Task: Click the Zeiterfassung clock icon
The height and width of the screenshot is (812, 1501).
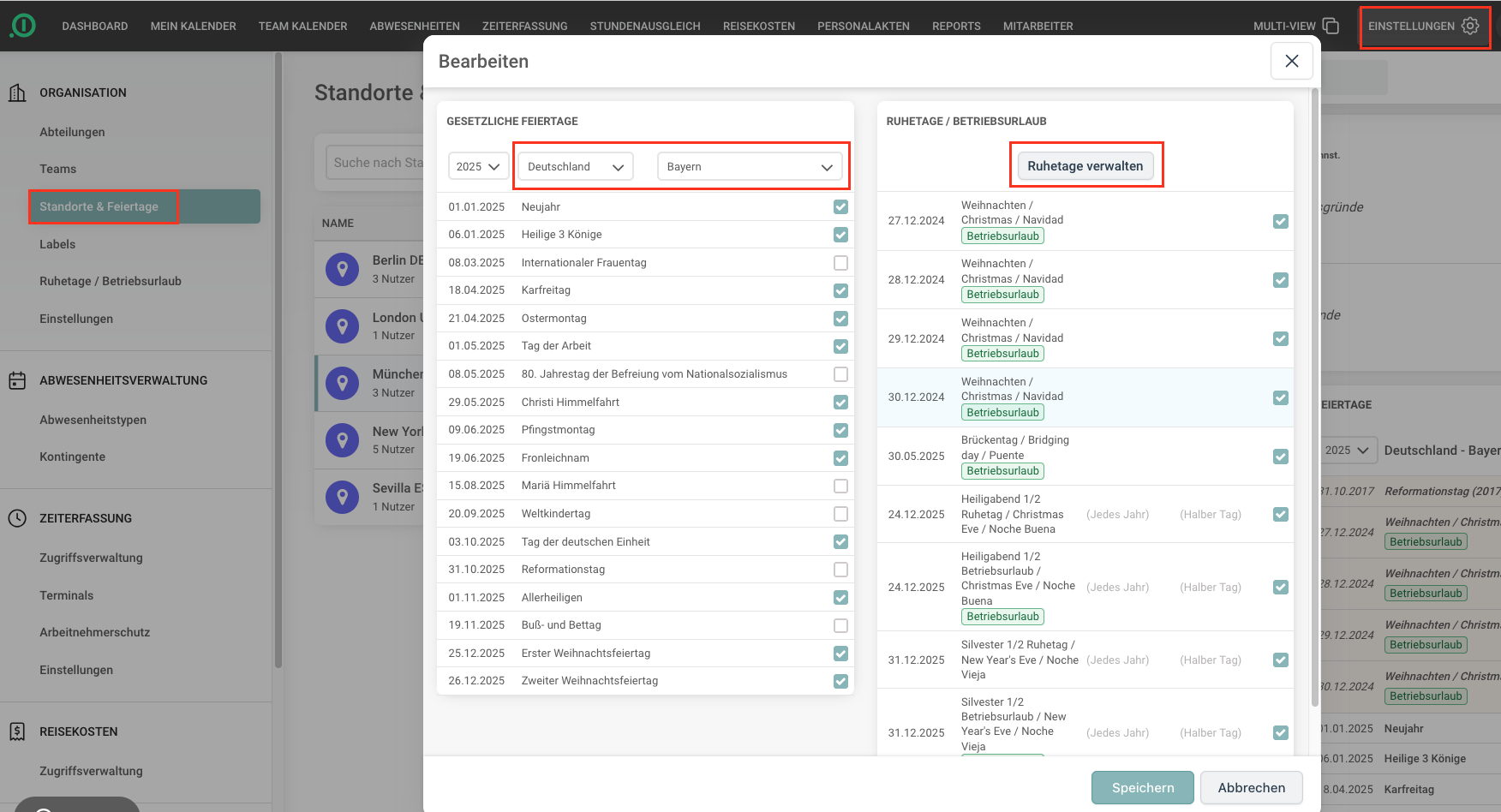Action: (17, 518)
